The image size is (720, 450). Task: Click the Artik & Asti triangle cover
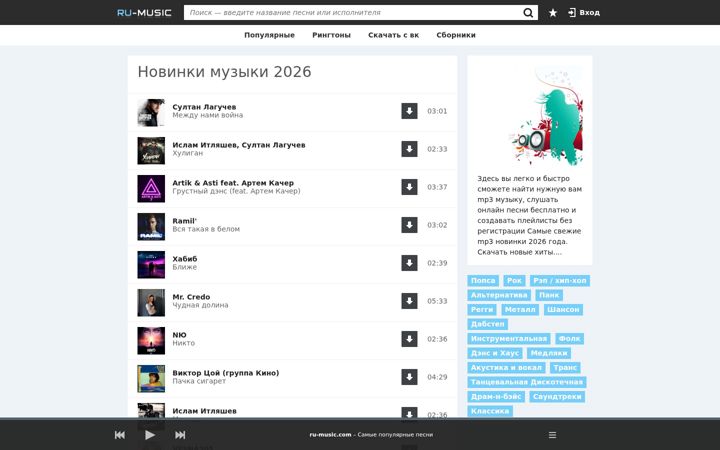(x=151, y=189)
